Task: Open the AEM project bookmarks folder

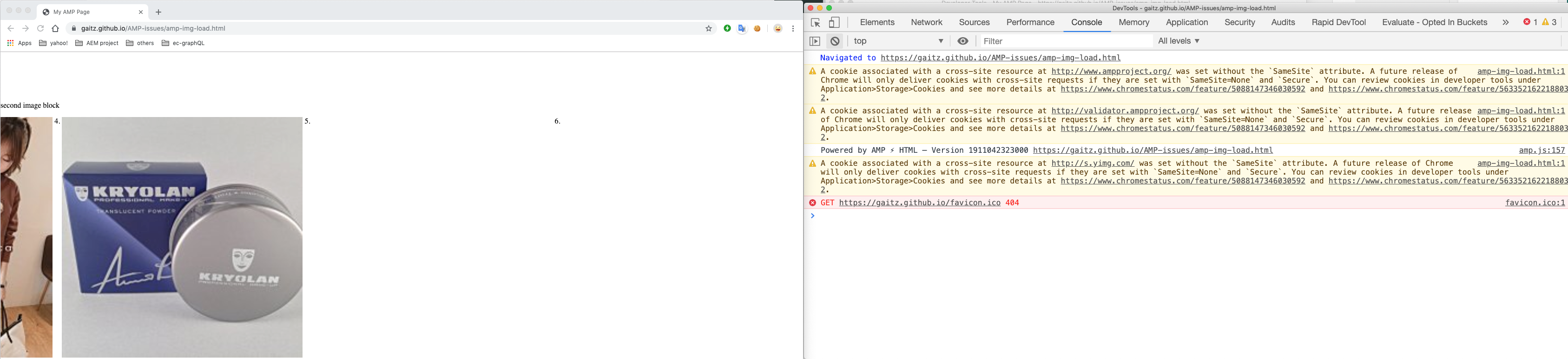Action: 97,43
